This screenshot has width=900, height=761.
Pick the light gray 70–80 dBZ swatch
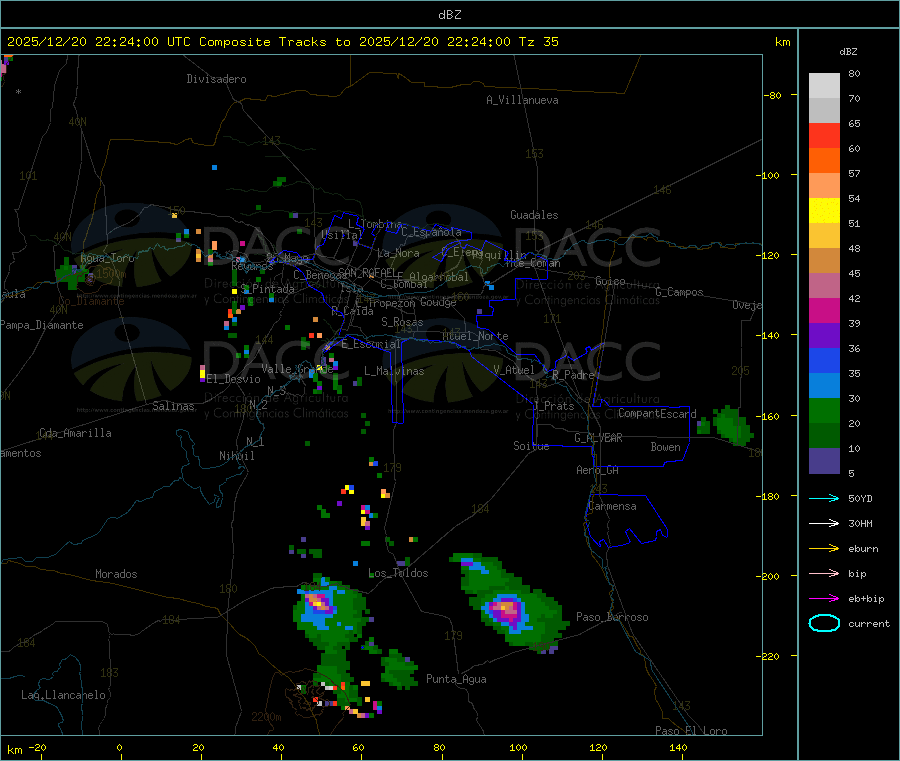pyautogui.click(x=824, y=86)
